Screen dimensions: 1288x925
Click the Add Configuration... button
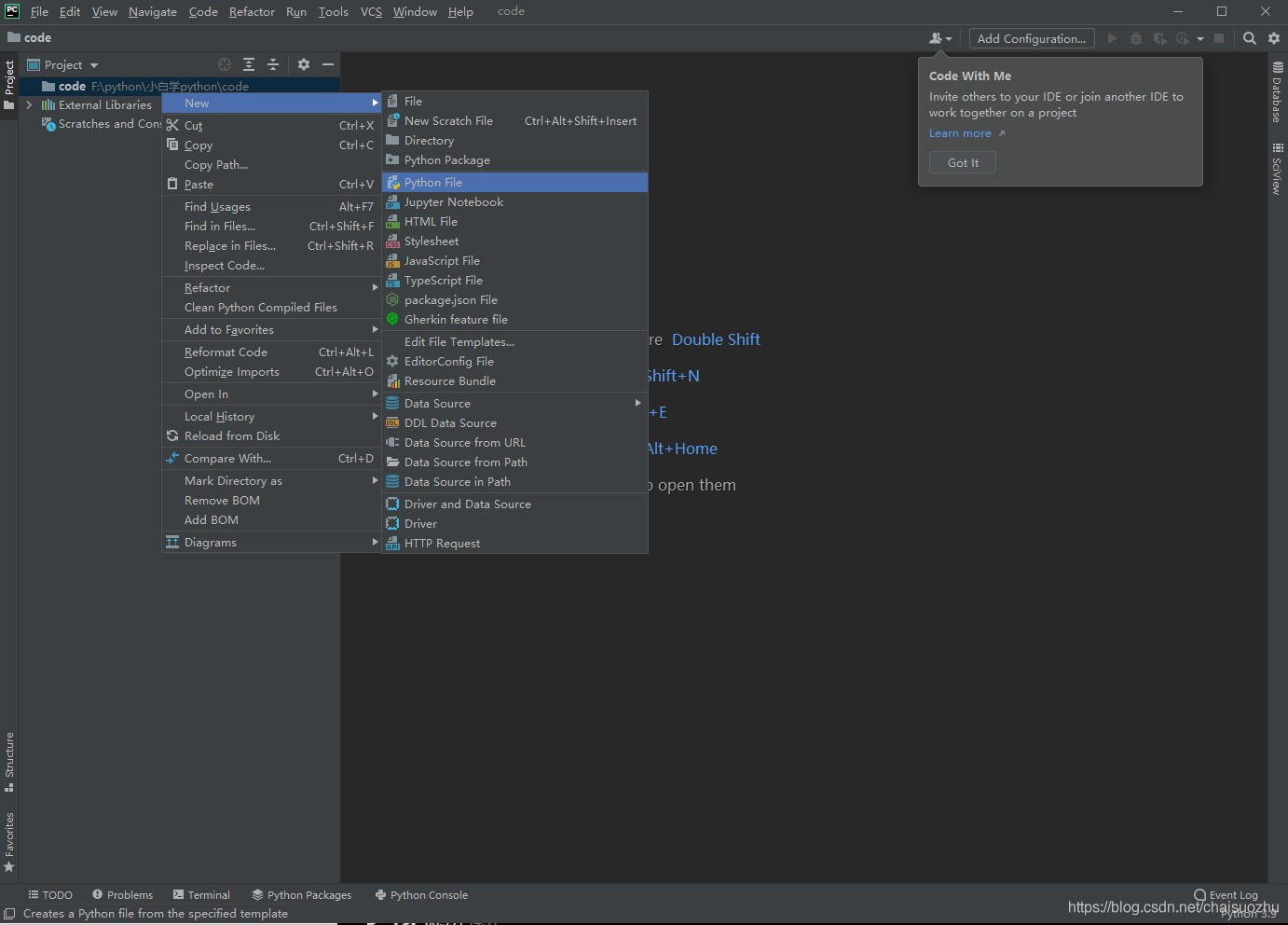pos(1032,38)
